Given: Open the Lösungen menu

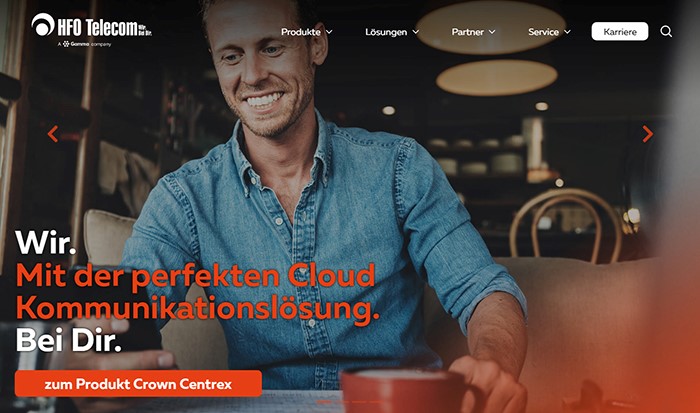Looking at the screenshot, I should click(x=386, y=32).
